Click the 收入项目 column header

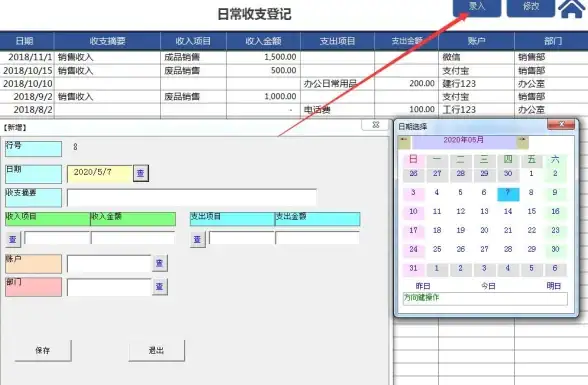tap(193, 41)
